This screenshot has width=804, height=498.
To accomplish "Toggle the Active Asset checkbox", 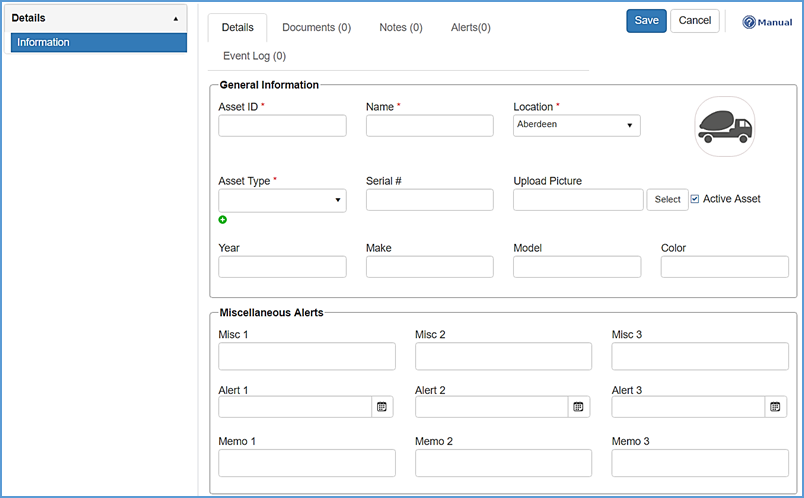I will point(695,199).
